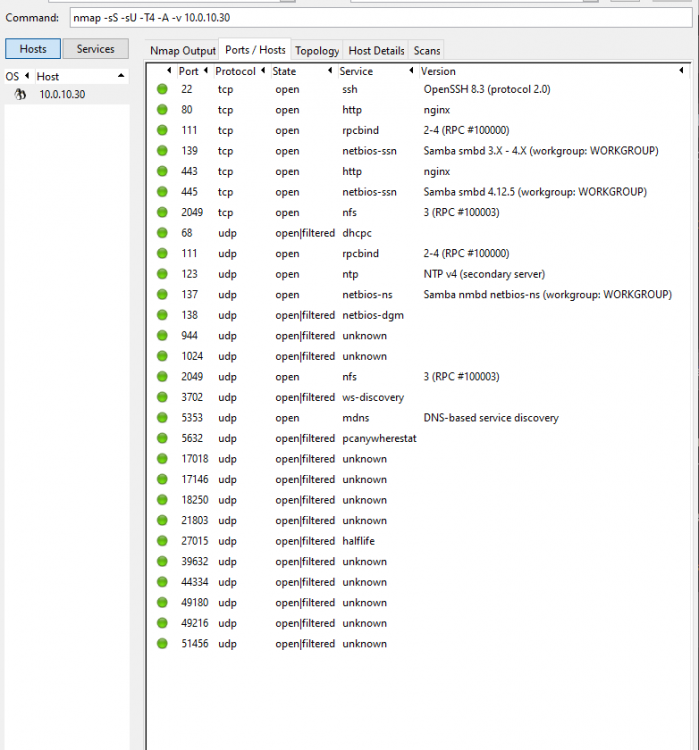Click green status icon for port 138
This screenshot has width=699, height=750.
point(162,315)
